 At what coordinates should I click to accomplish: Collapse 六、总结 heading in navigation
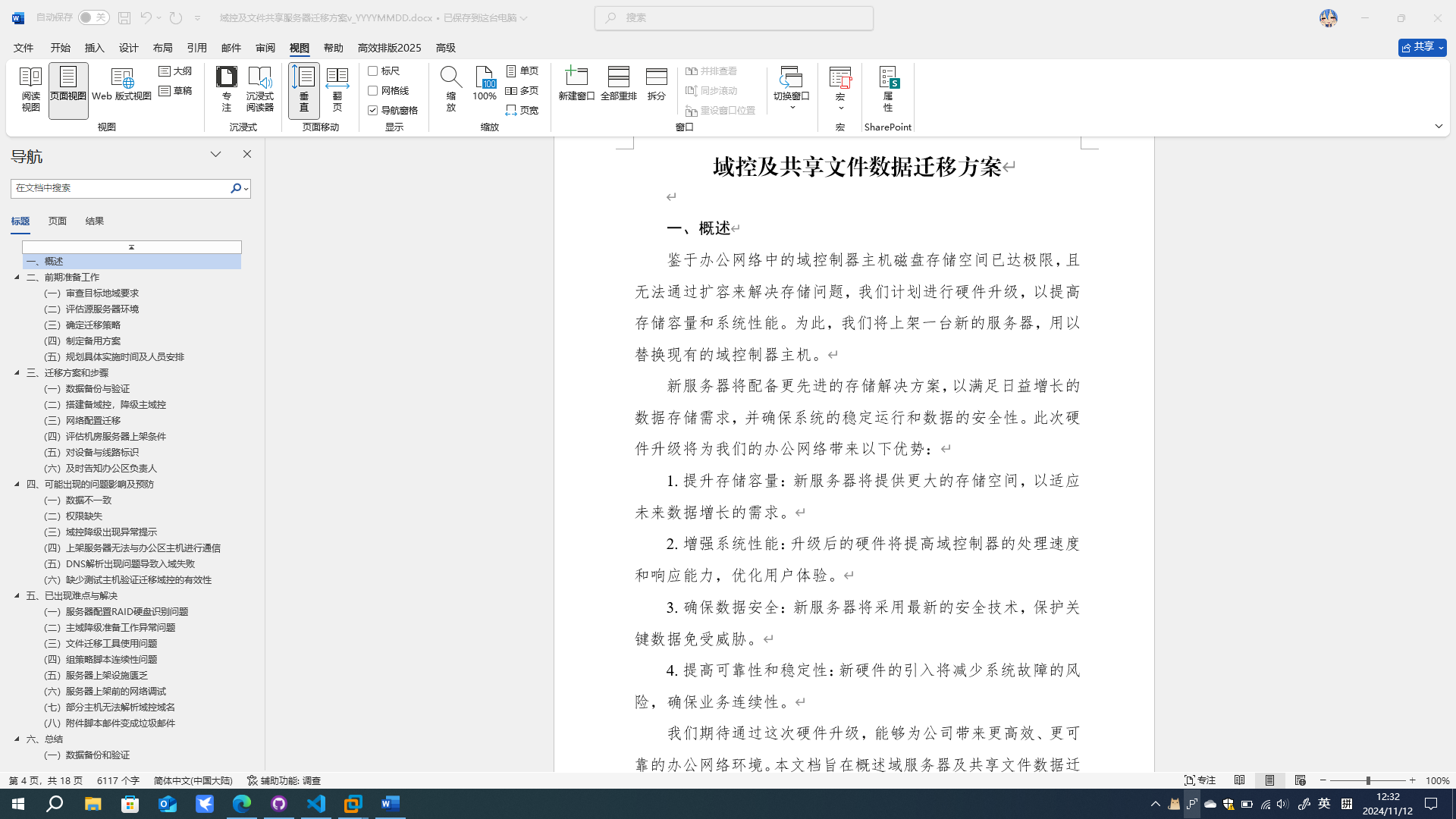tap(17, 739)
